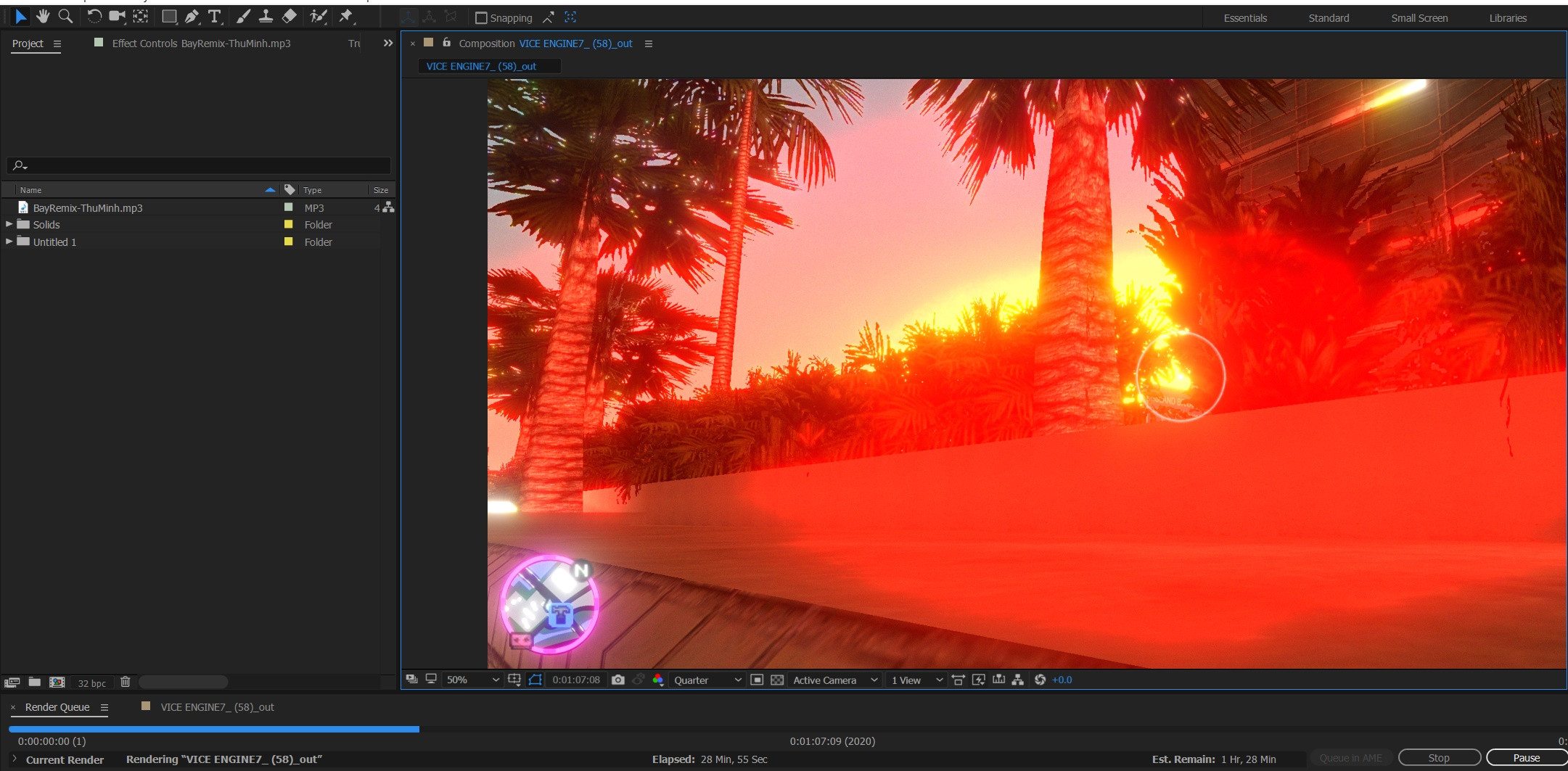This screenshot has width=1568, height=771.
Task: Enable the Snapping checkbox
Action: click(480, 18)
